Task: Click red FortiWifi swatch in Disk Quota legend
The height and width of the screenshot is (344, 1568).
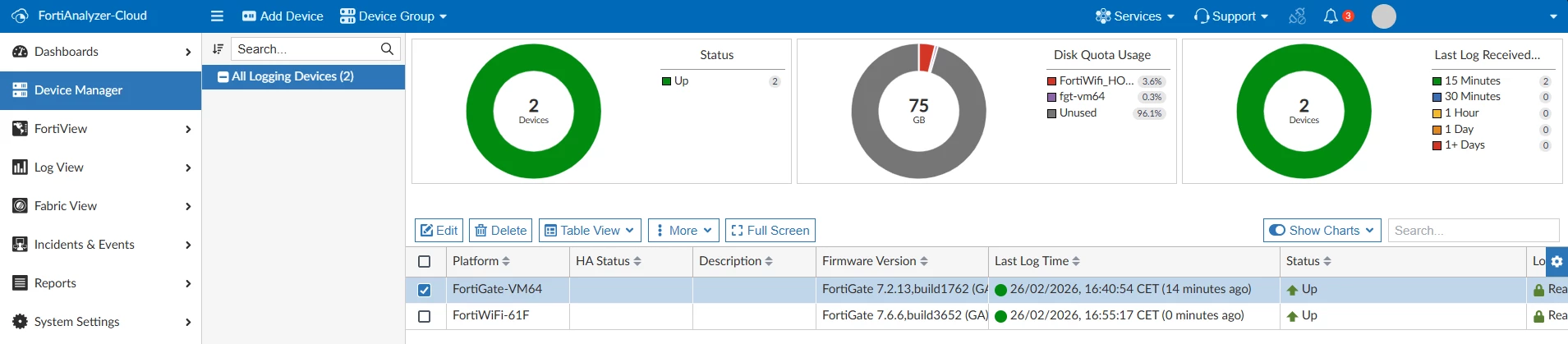Action: (x=1051, y=81)
